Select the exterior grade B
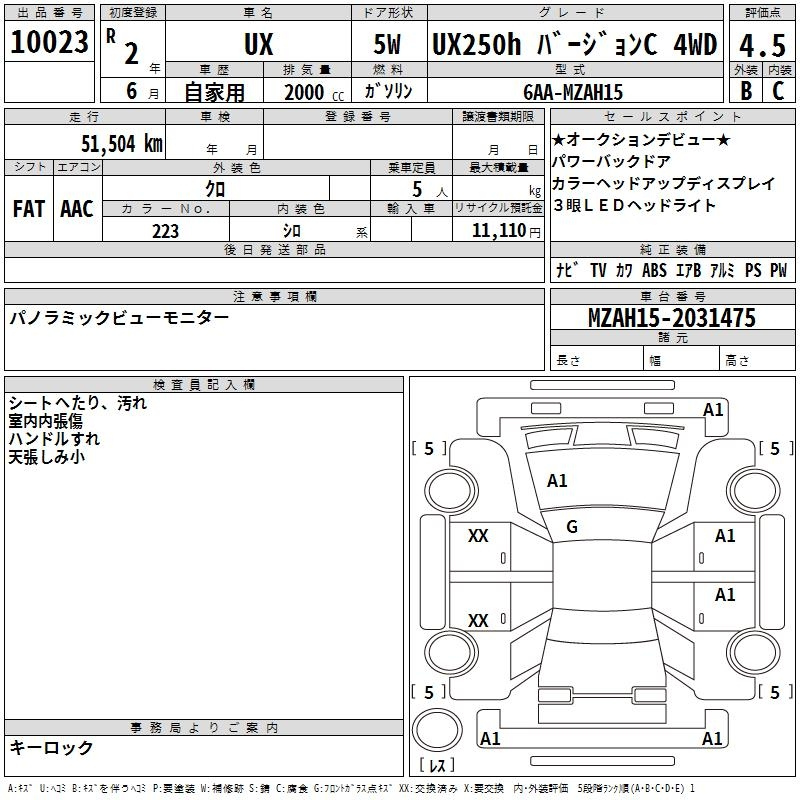This screenshot has width=800, height=800. 746,91
